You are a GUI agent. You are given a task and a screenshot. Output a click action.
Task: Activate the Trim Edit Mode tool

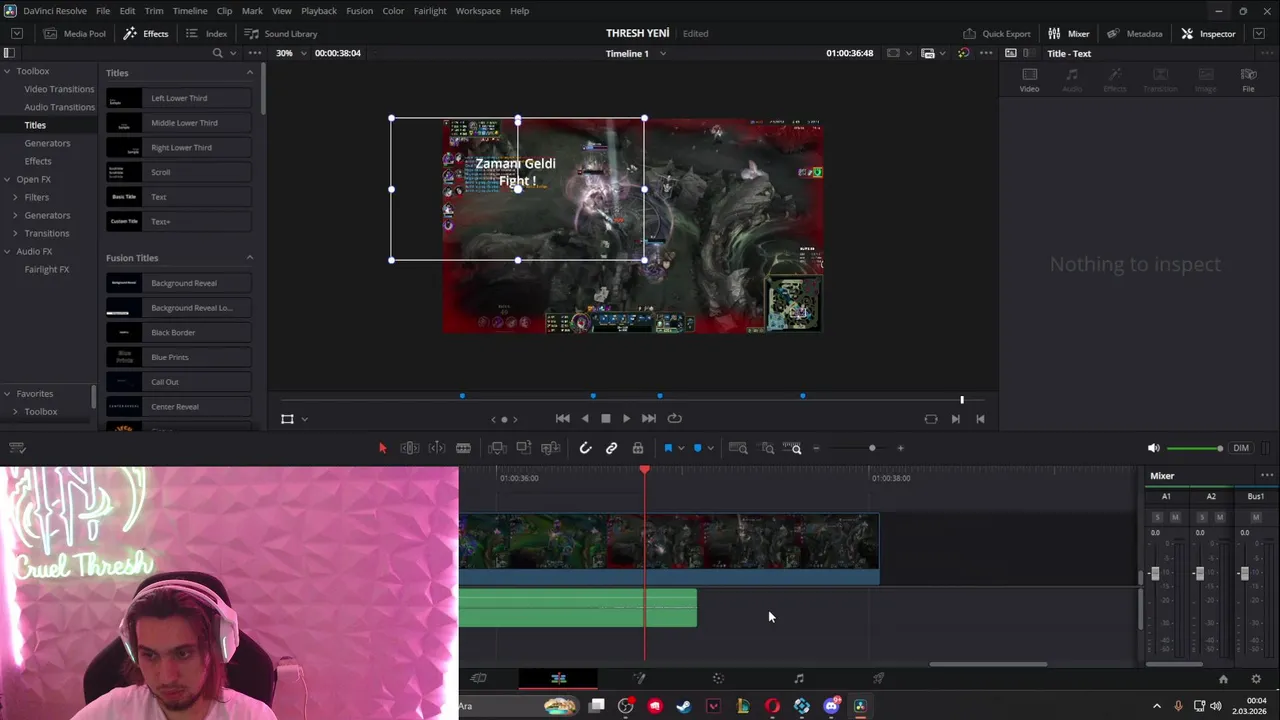410,448
